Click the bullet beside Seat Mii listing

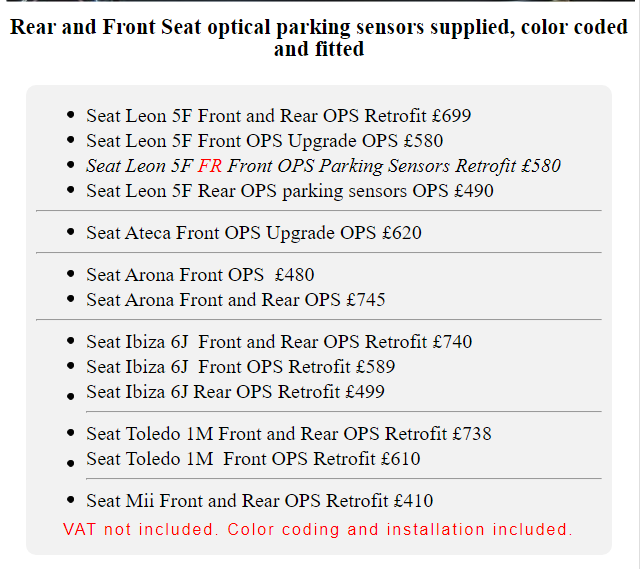69,500
